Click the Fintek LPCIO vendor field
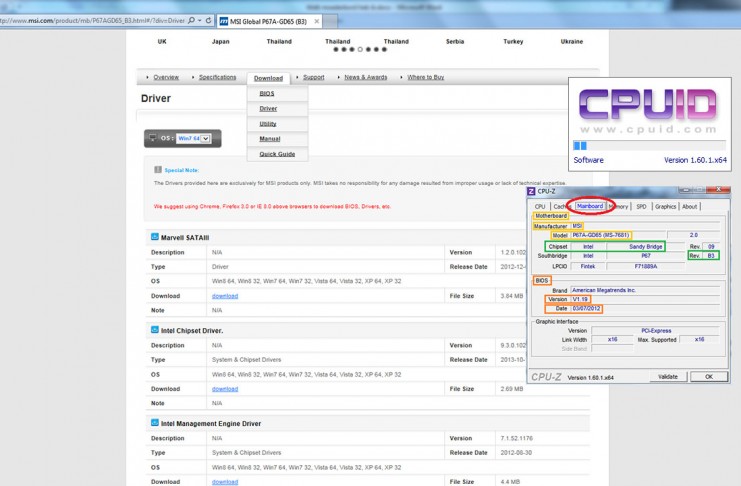Image resolution: width=741 pixels, height=486 pixels. [587, 267]
